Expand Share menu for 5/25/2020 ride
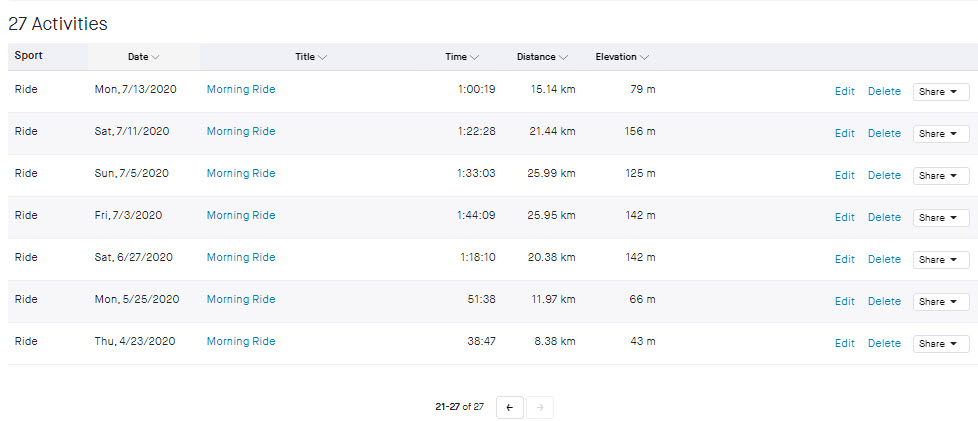Screen dimensions: 978x421 click(x=940, y=302)
